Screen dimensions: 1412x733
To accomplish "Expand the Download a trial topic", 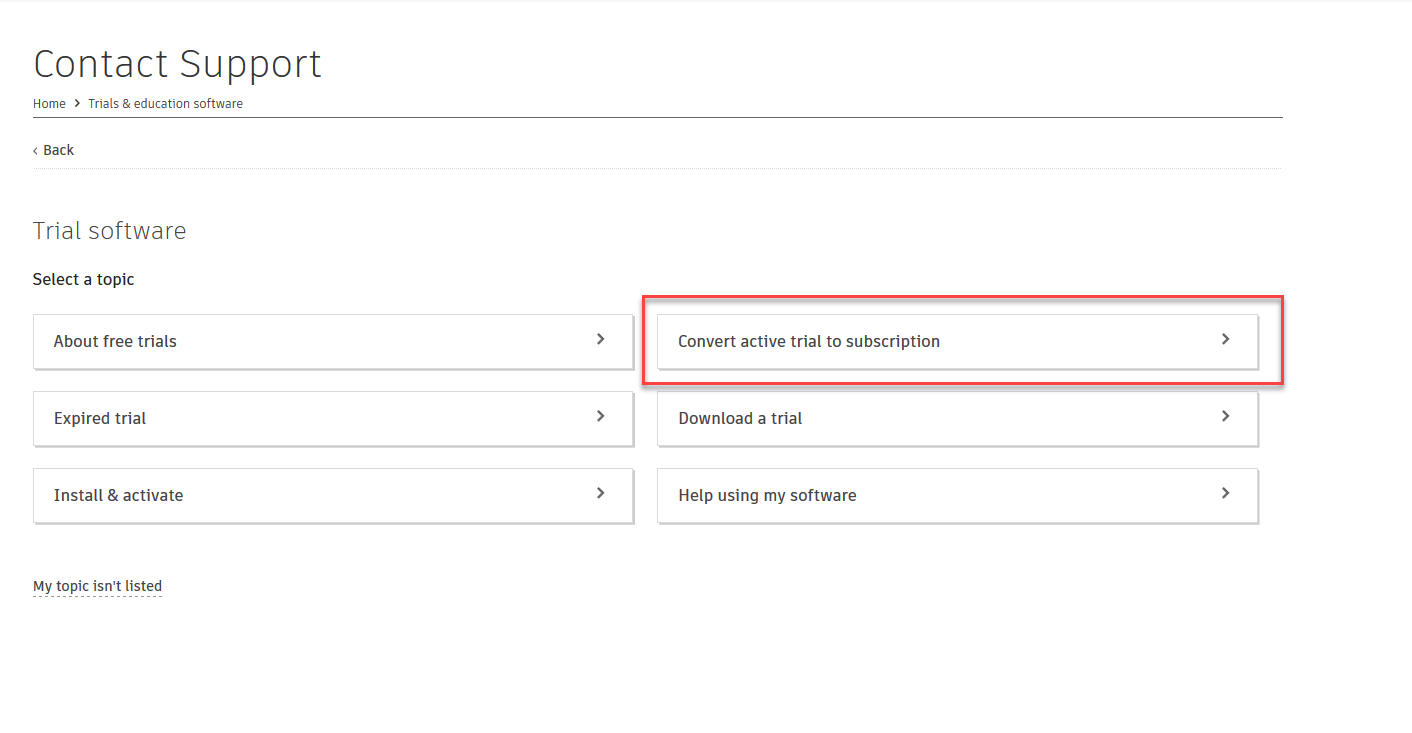I will (957, 417).
